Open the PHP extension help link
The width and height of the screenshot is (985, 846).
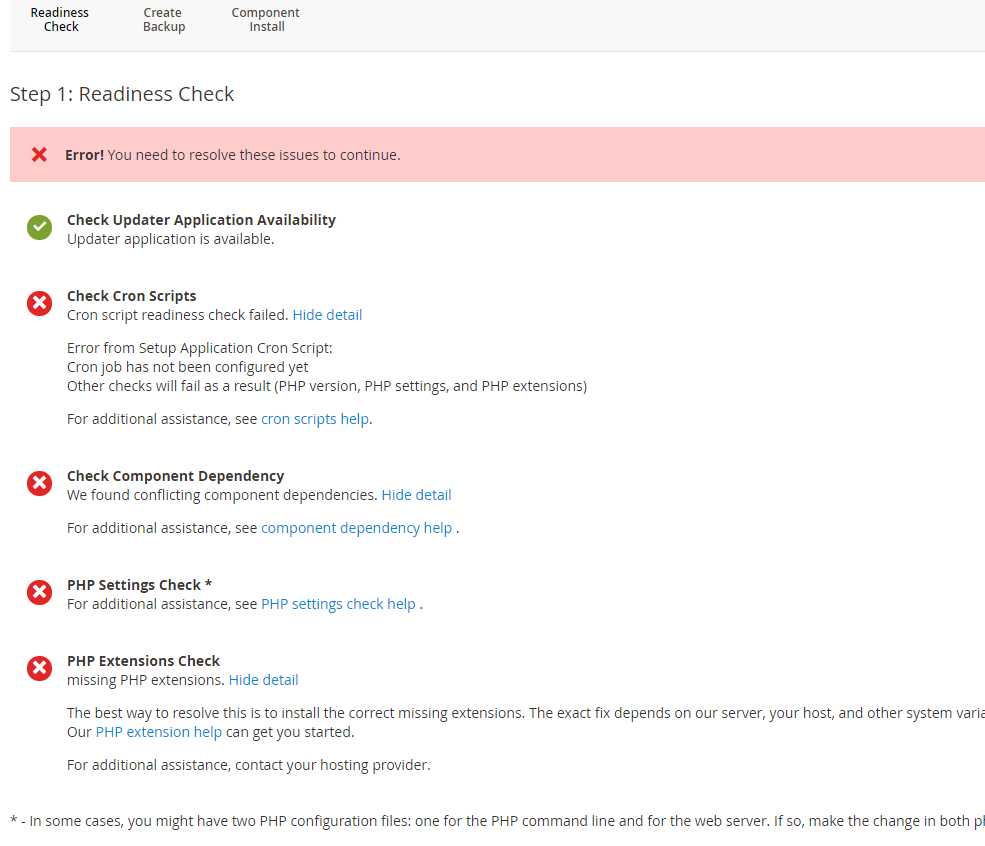pos(158,732)
